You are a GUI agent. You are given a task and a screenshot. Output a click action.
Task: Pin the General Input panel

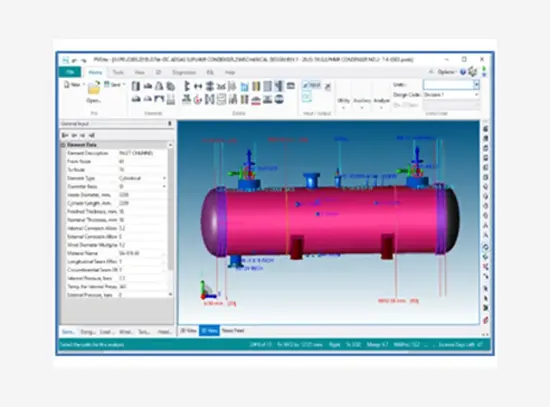click(170, 124)
